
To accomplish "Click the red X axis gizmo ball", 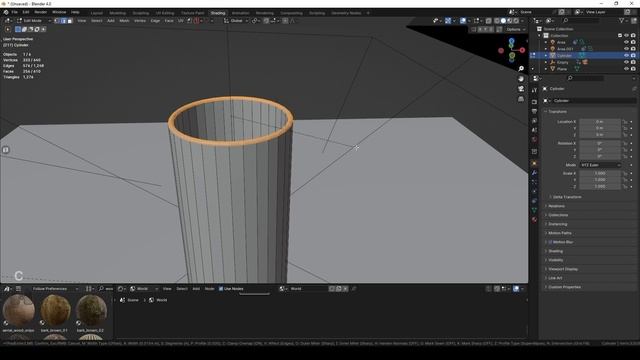I will [522, 50].
